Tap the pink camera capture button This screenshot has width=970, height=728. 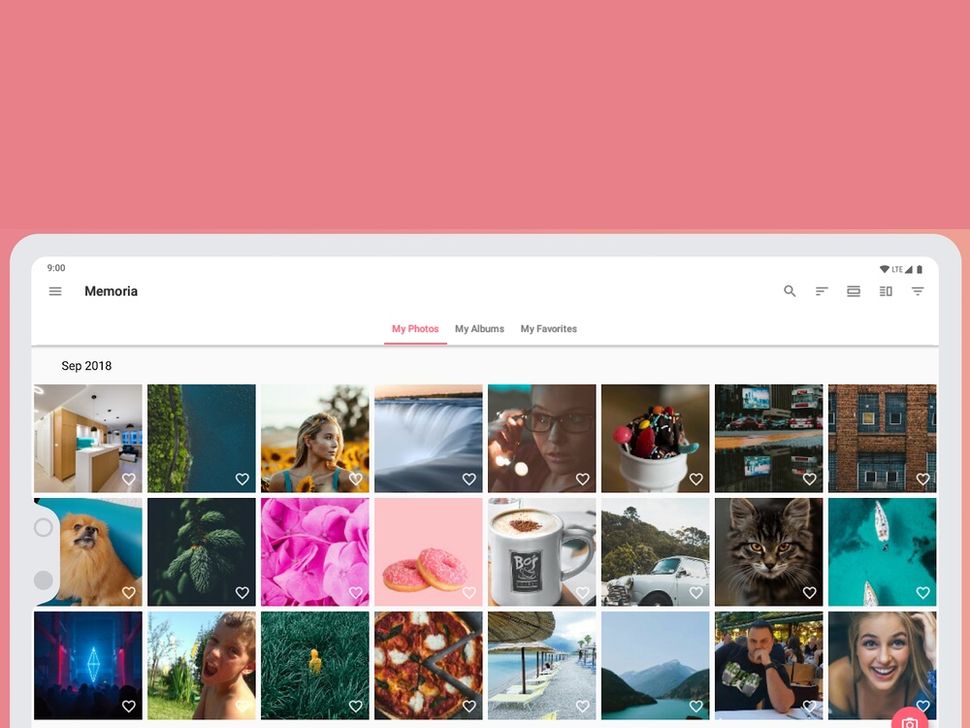909,722
